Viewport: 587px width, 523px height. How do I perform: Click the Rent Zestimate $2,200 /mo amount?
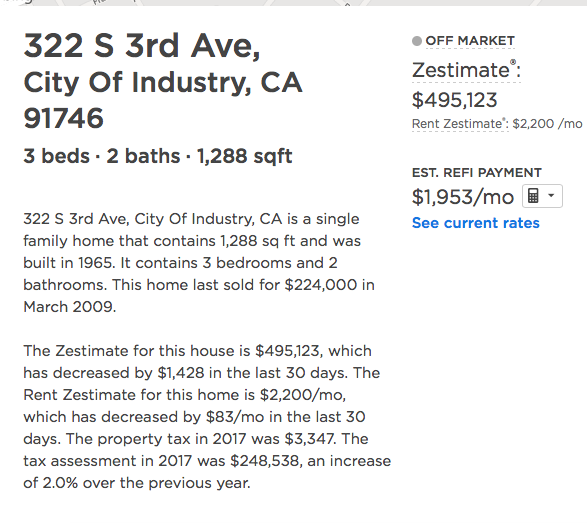pos(547,124)
